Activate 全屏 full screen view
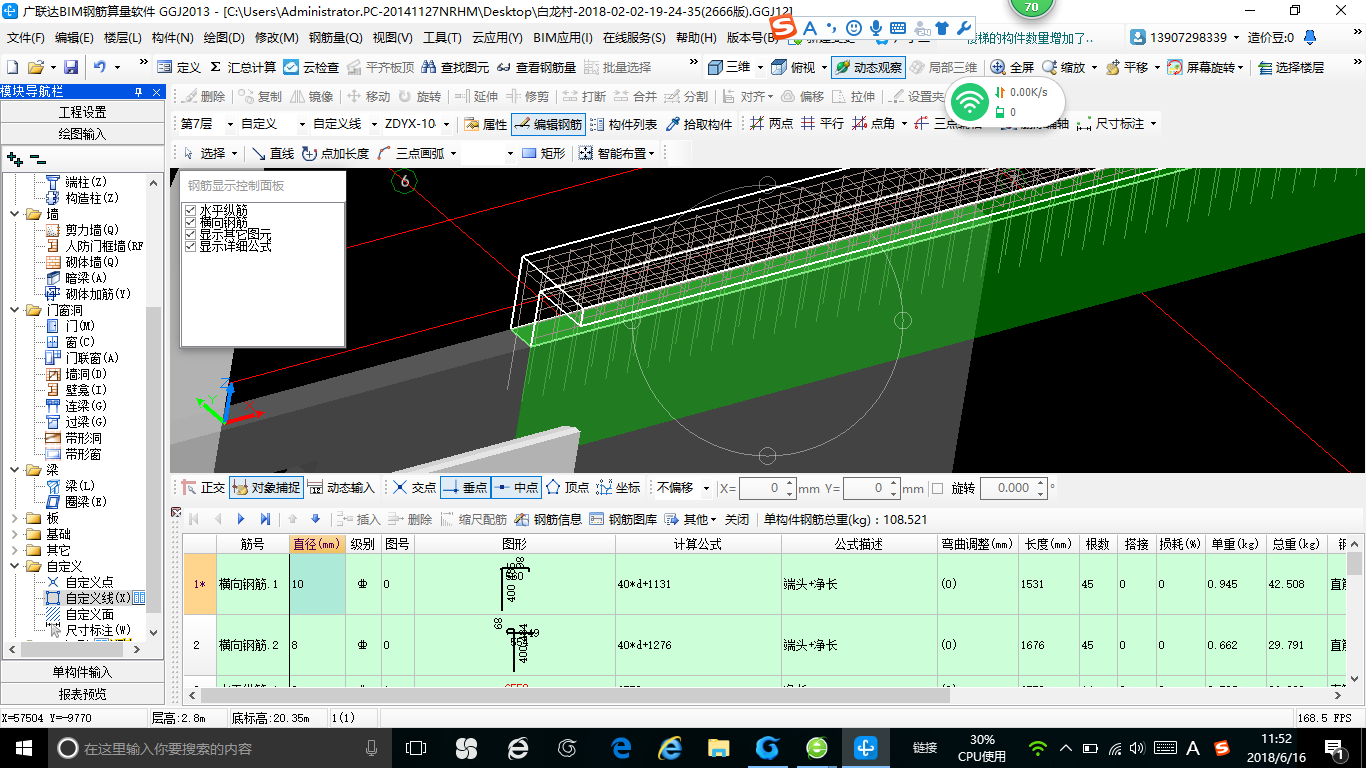This screenshot has height=768, width=1366. tap(1012, 67)
